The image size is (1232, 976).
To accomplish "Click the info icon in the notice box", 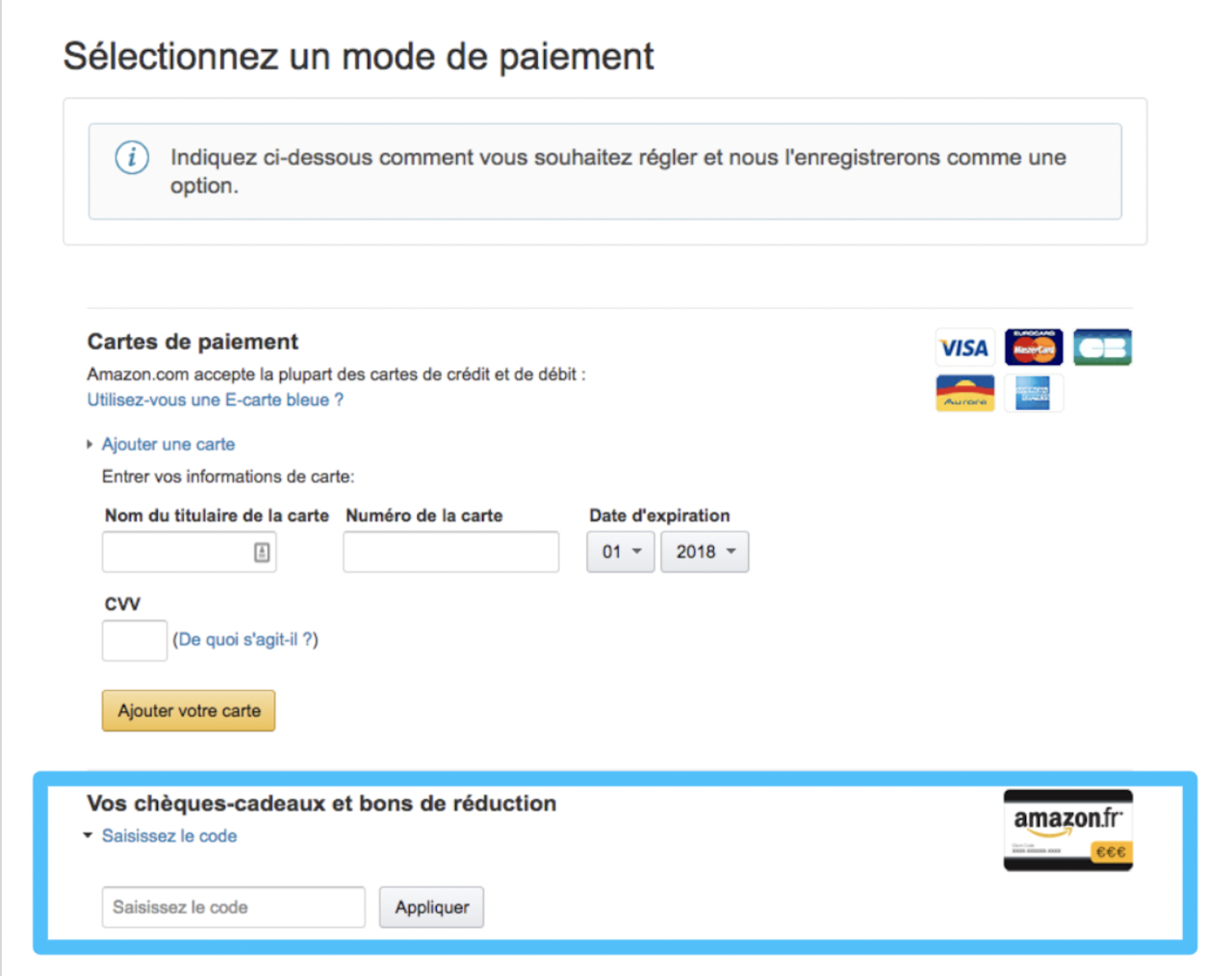I will pyautogui.click(x=132, y=157).
